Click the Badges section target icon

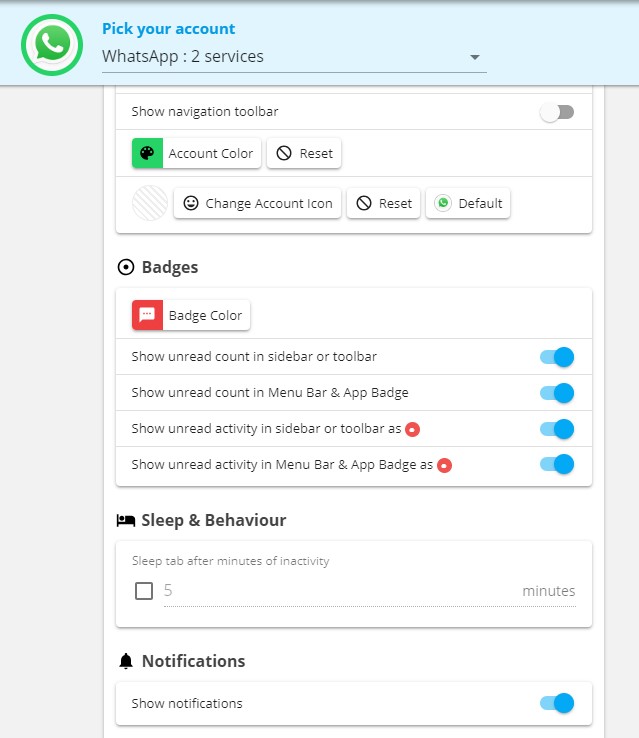126,267
